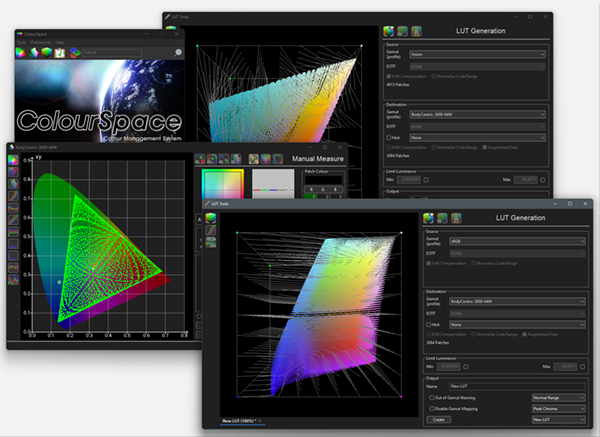Viewport: 600px width, 437px height.
Task: Enable Out of Gamut Warning checkbox
Action: click(x=432, y=398)
